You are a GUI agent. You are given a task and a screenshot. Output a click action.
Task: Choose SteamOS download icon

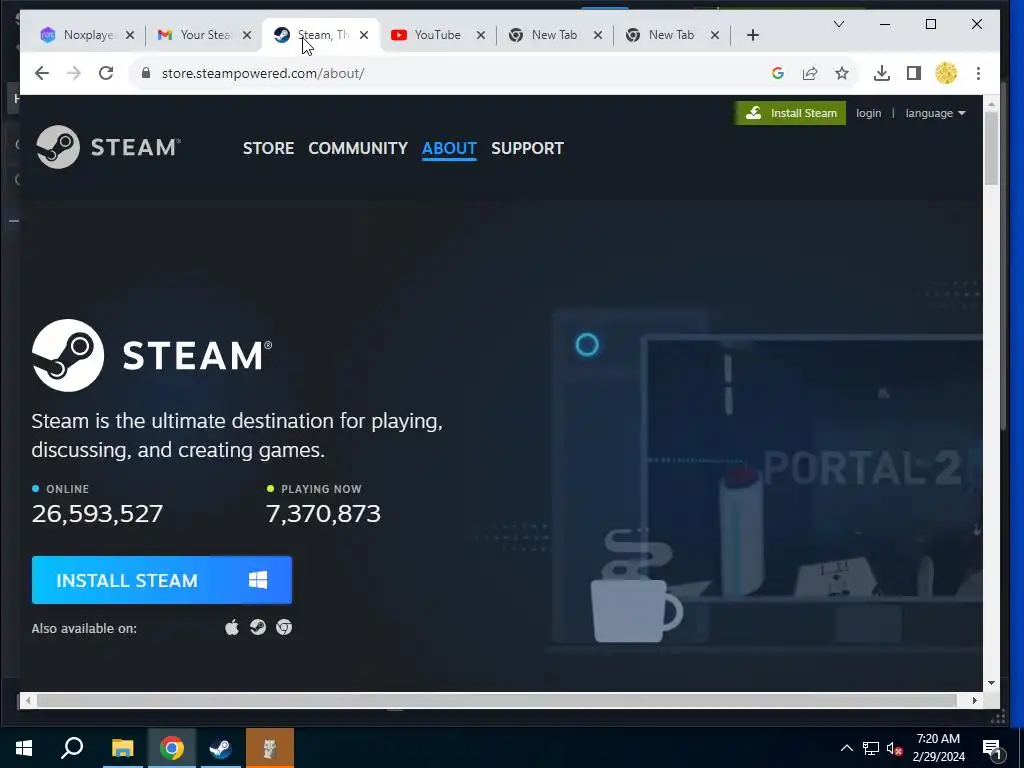258,628
